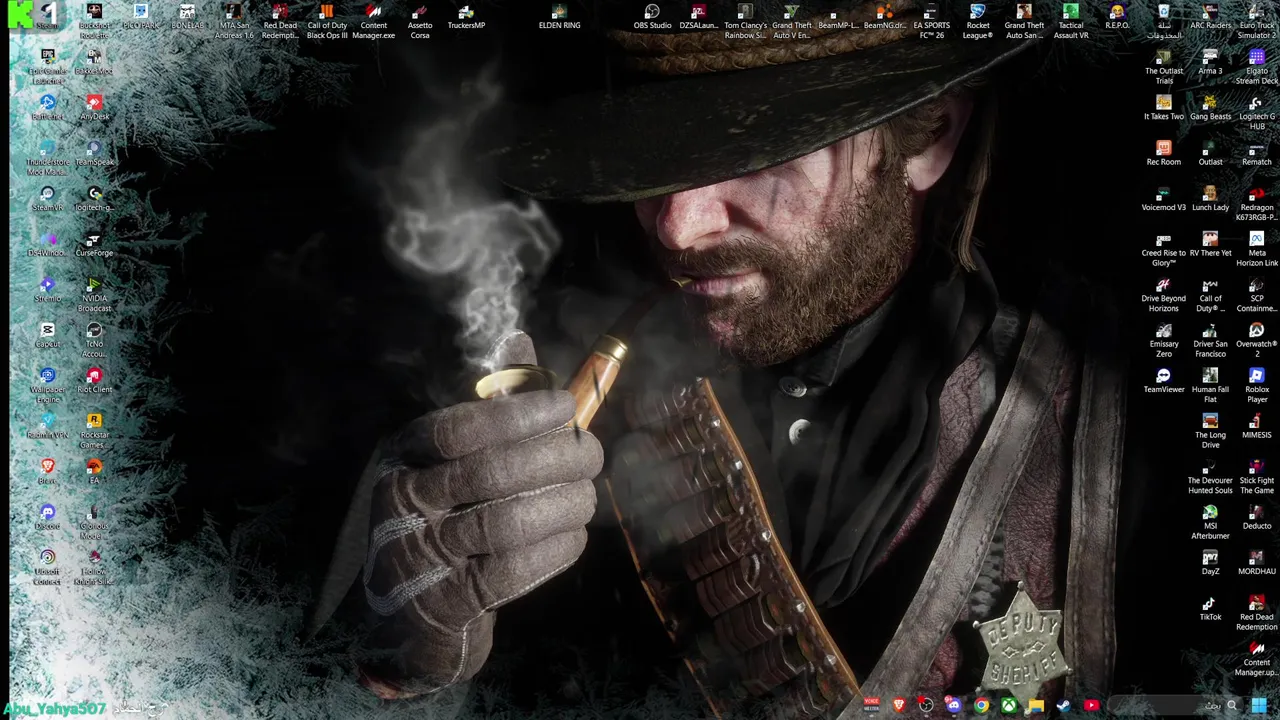Launch Human Fall Flat icon
Image resolution: width=1280 pixels, height=720 pixels.
click(x=1210, y=386)
